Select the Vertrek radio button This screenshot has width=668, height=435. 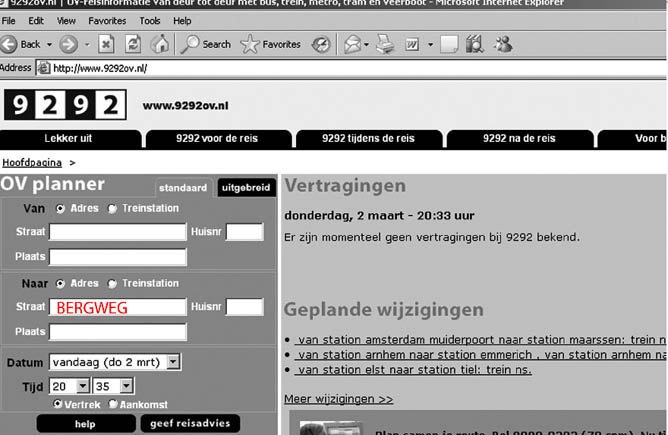[58, 403]
